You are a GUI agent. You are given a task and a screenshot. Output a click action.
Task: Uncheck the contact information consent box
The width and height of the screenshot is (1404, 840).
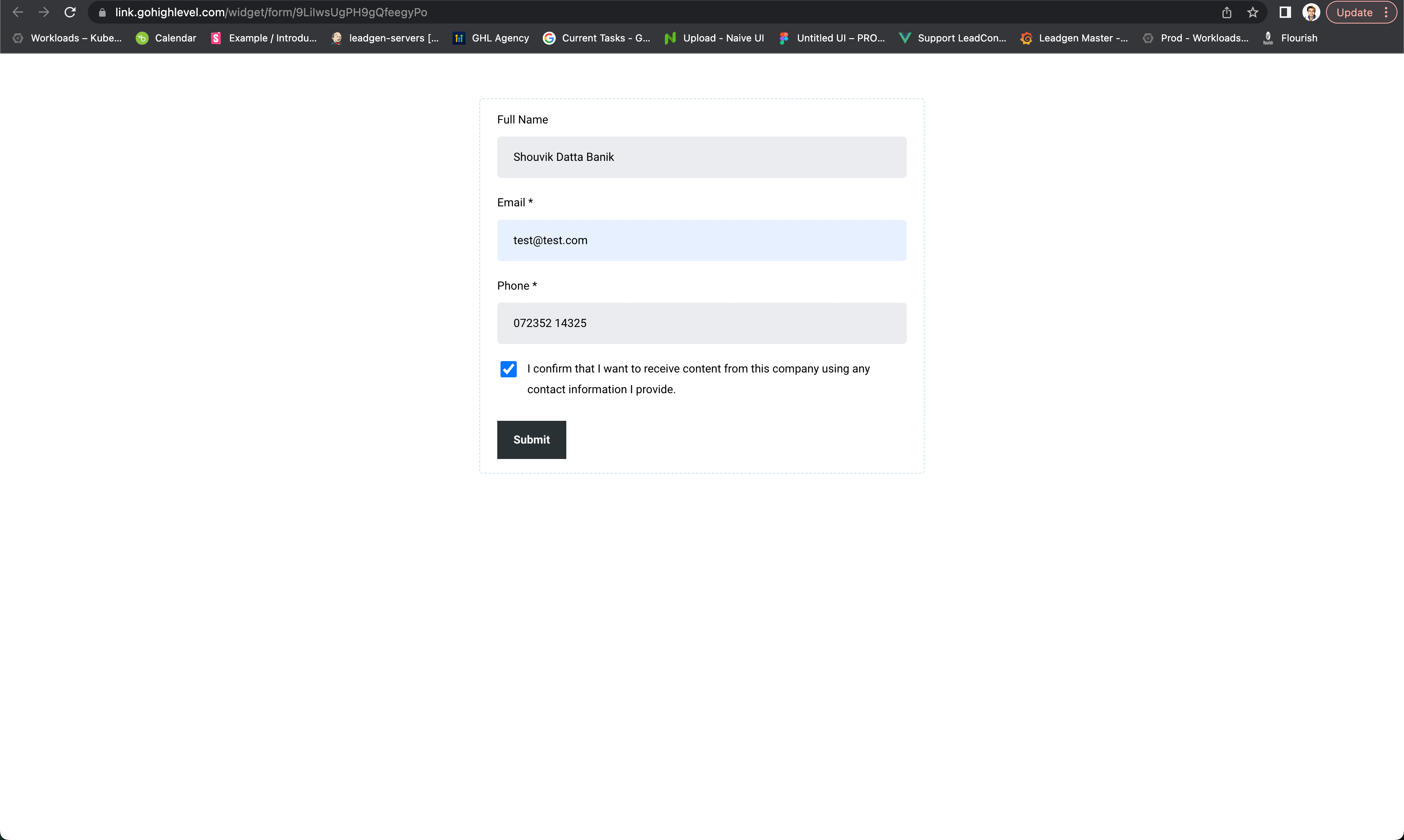508,369
